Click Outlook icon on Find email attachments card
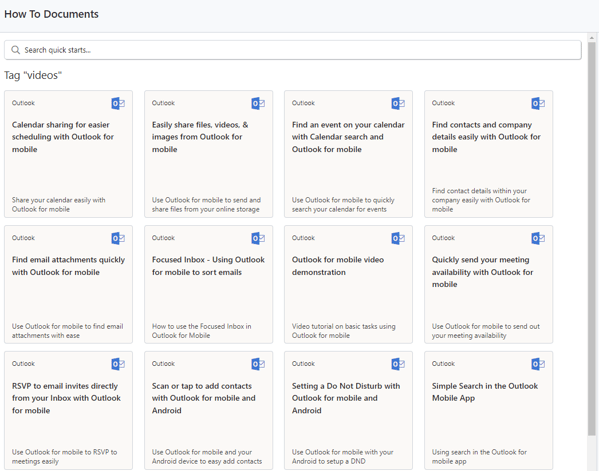599x471 pixels. point(118,238)
